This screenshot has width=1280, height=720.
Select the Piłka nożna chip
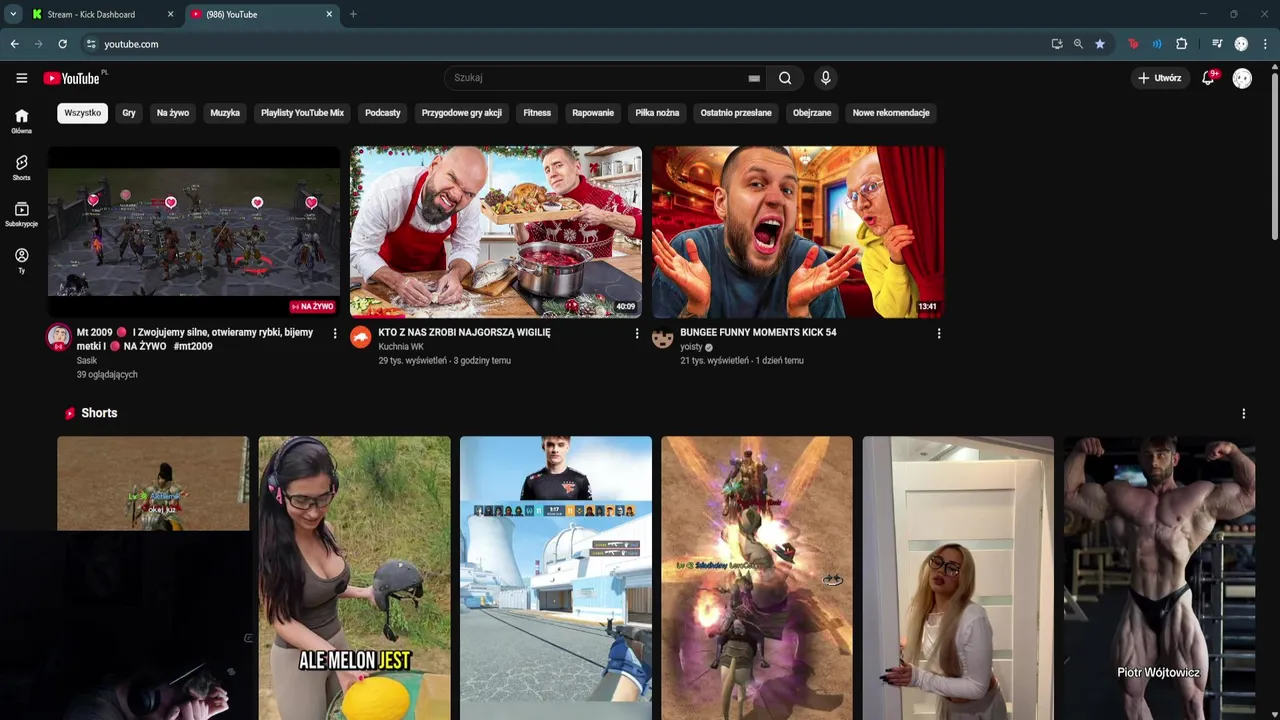[657, 113]
